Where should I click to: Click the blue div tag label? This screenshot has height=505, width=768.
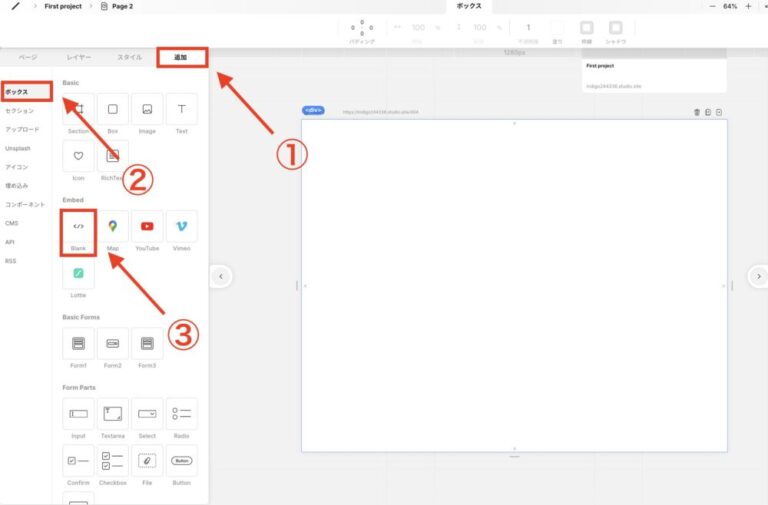click(x=313, y=111)
